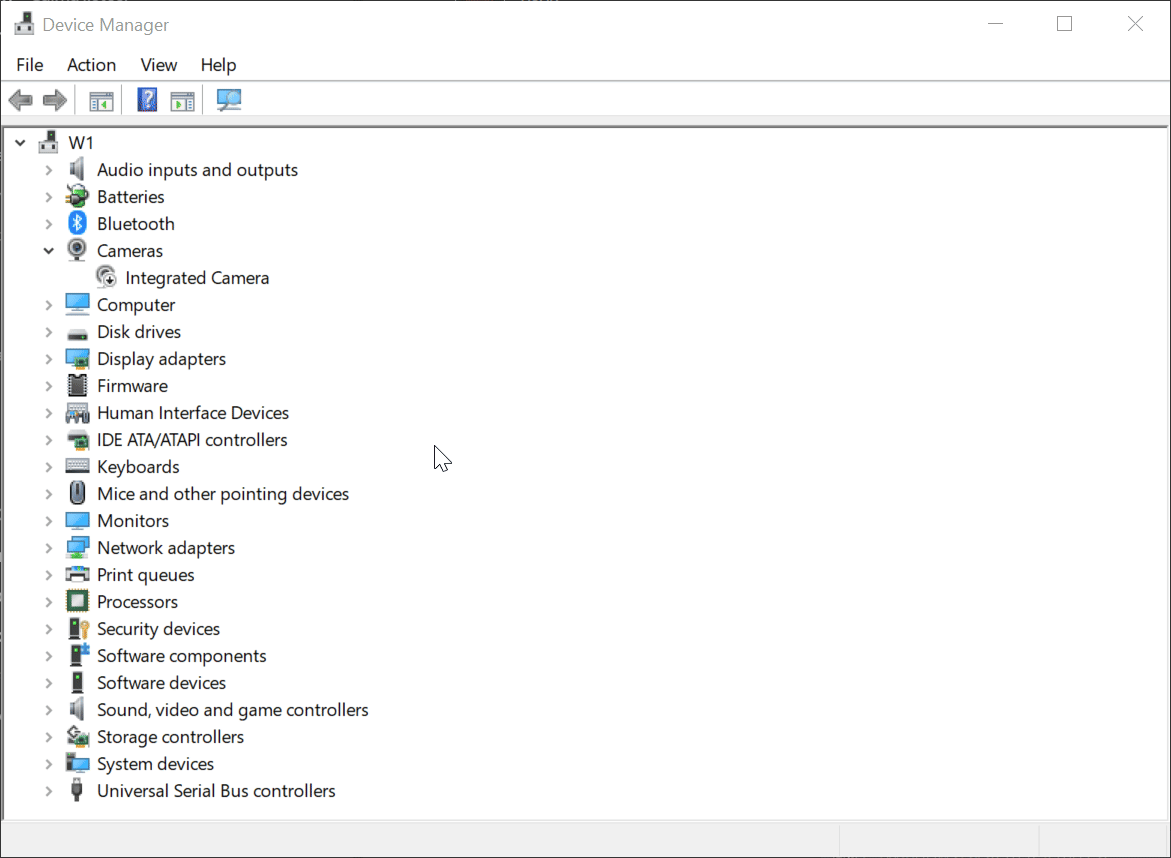Click the Computer category monitor icon
The image size is (1171, 858).
point(77,304)
